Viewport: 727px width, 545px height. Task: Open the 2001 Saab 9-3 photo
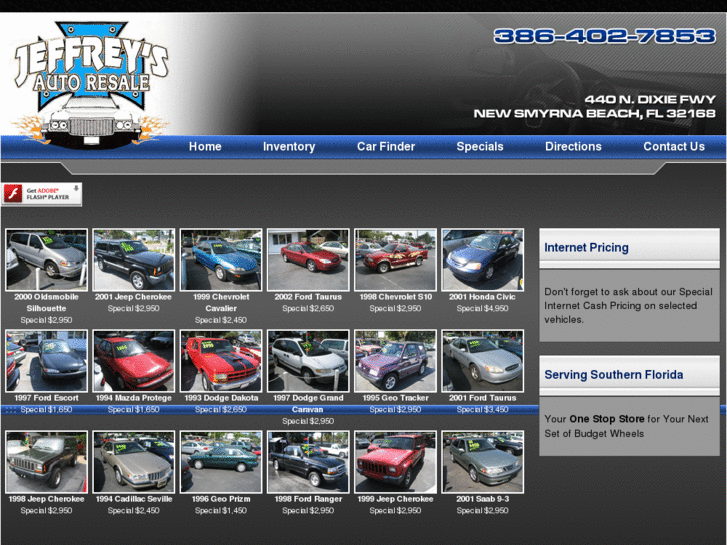pyautogui.click(x=482, y=462)
